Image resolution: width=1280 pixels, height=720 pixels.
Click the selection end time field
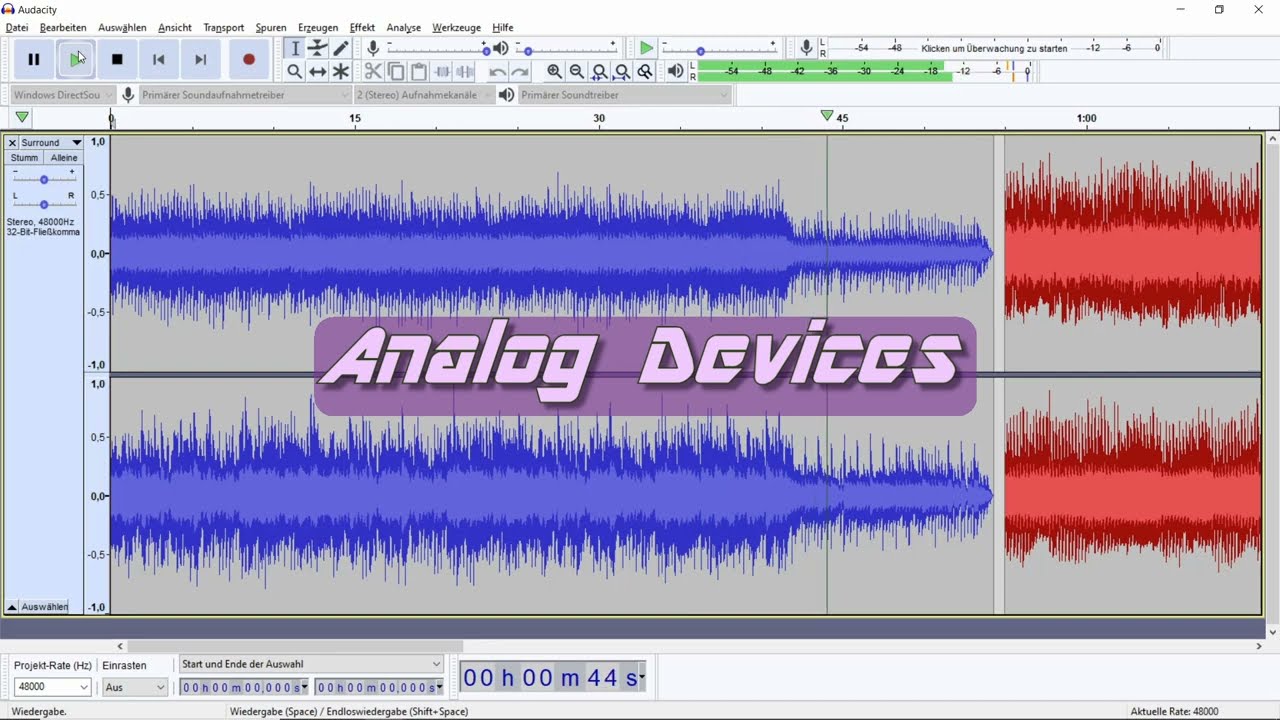tap(379, 687)
